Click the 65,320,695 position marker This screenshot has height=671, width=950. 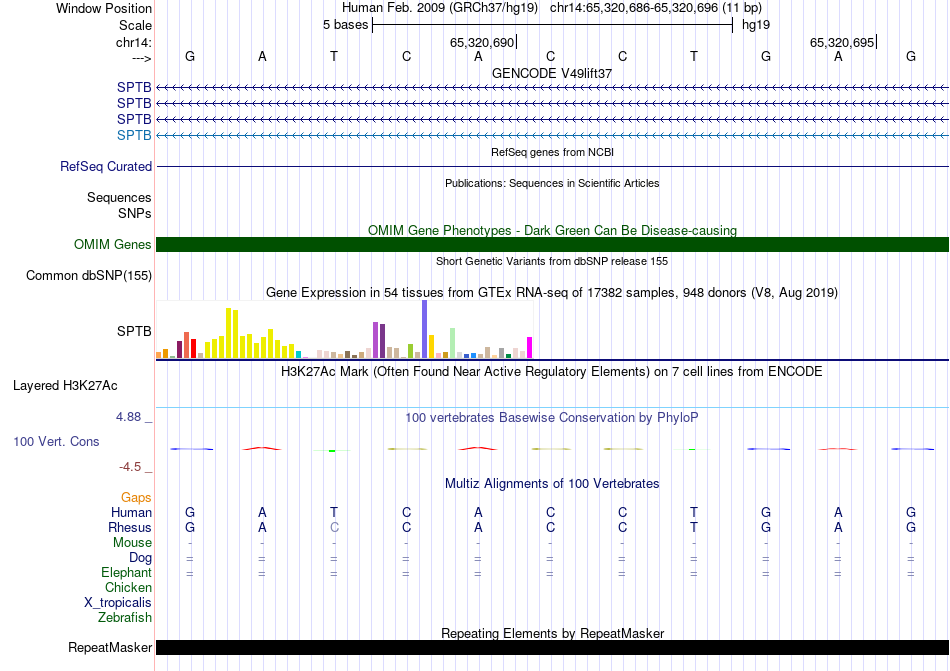842,42
